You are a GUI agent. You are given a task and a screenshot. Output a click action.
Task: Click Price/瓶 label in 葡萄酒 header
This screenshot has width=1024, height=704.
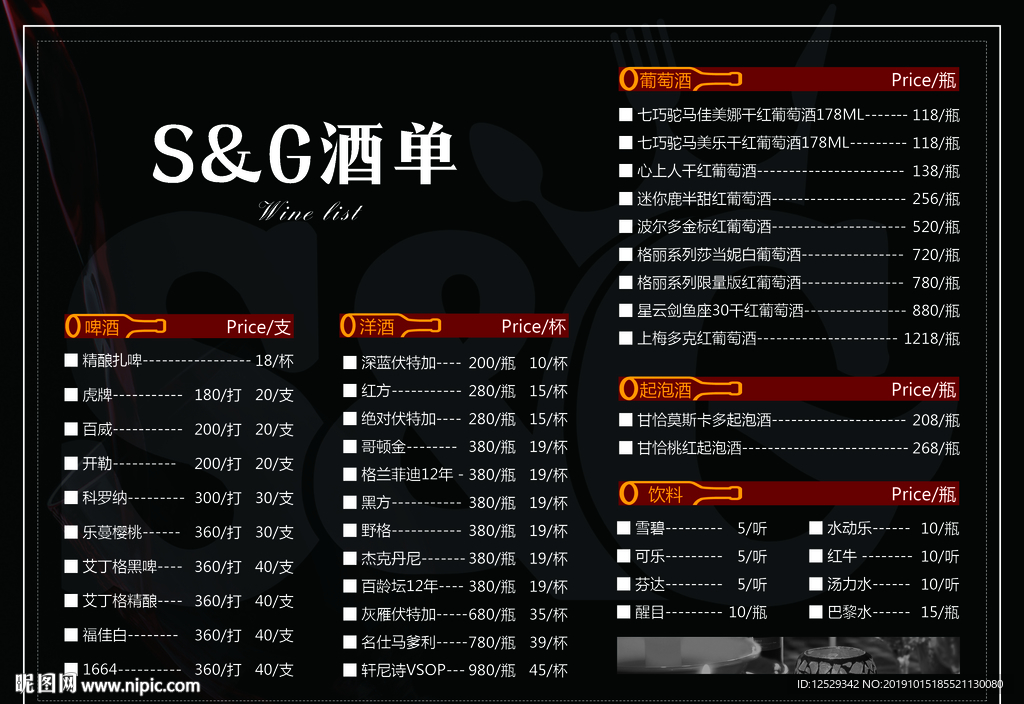pos(924,80)
